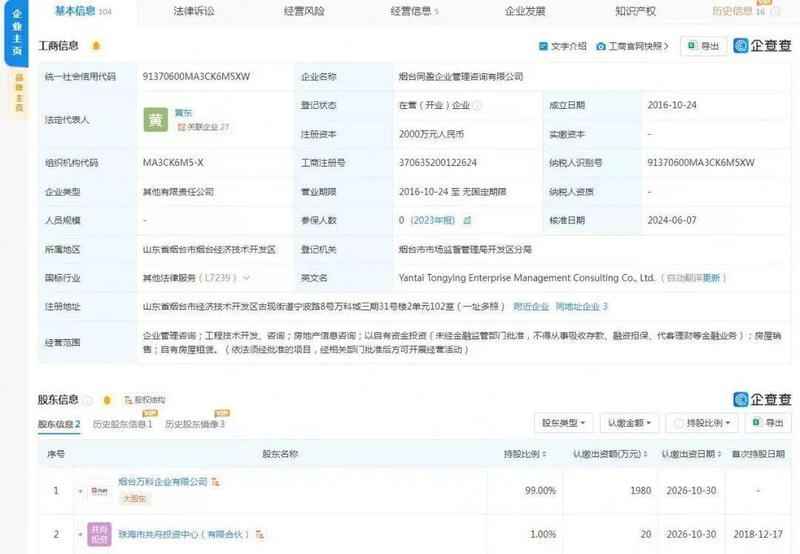Click info icon beside 在营（开业）企业

click(x=477, y=106)
